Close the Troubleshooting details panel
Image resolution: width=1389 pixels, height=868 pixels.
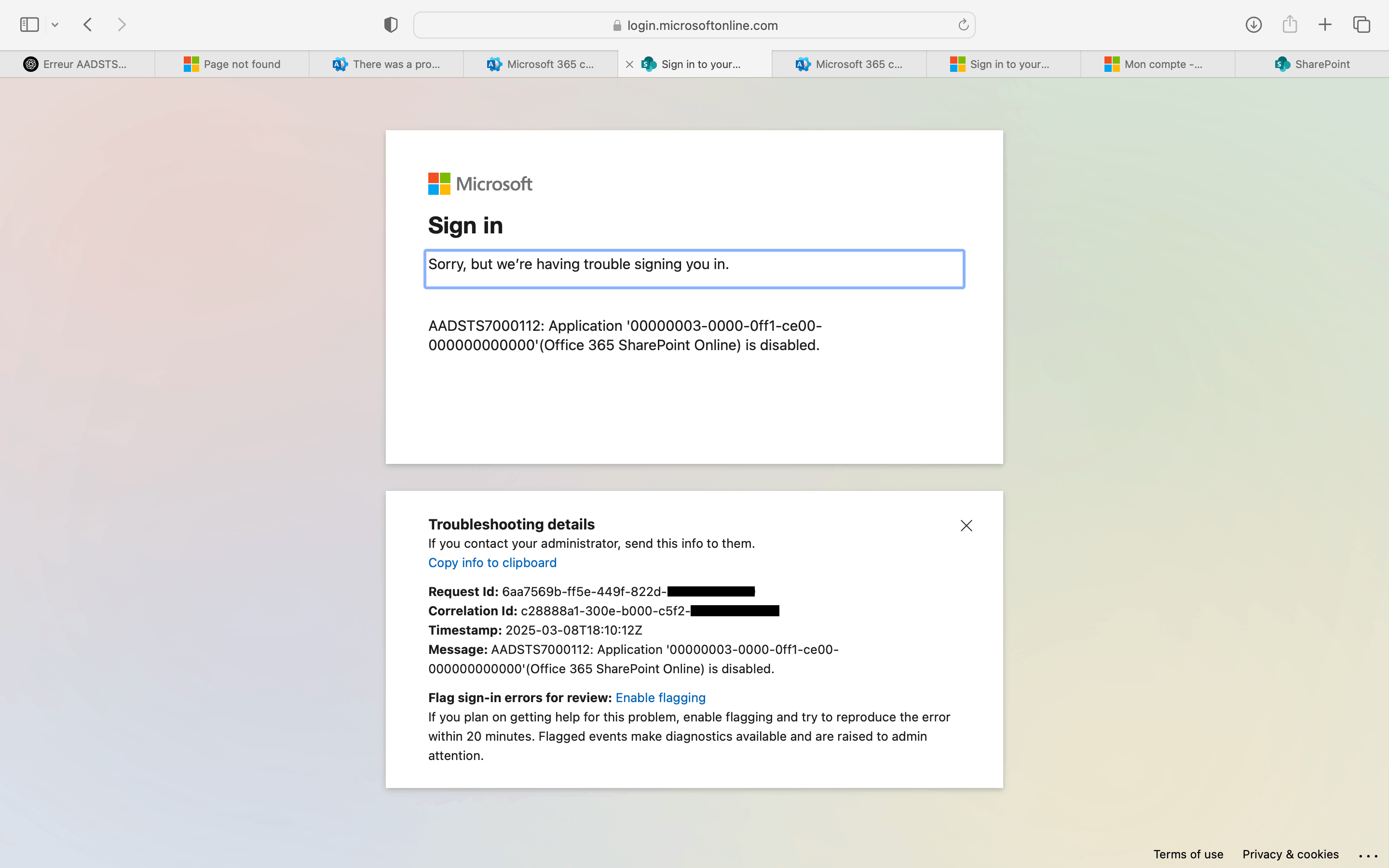click(x=967, y=526)
